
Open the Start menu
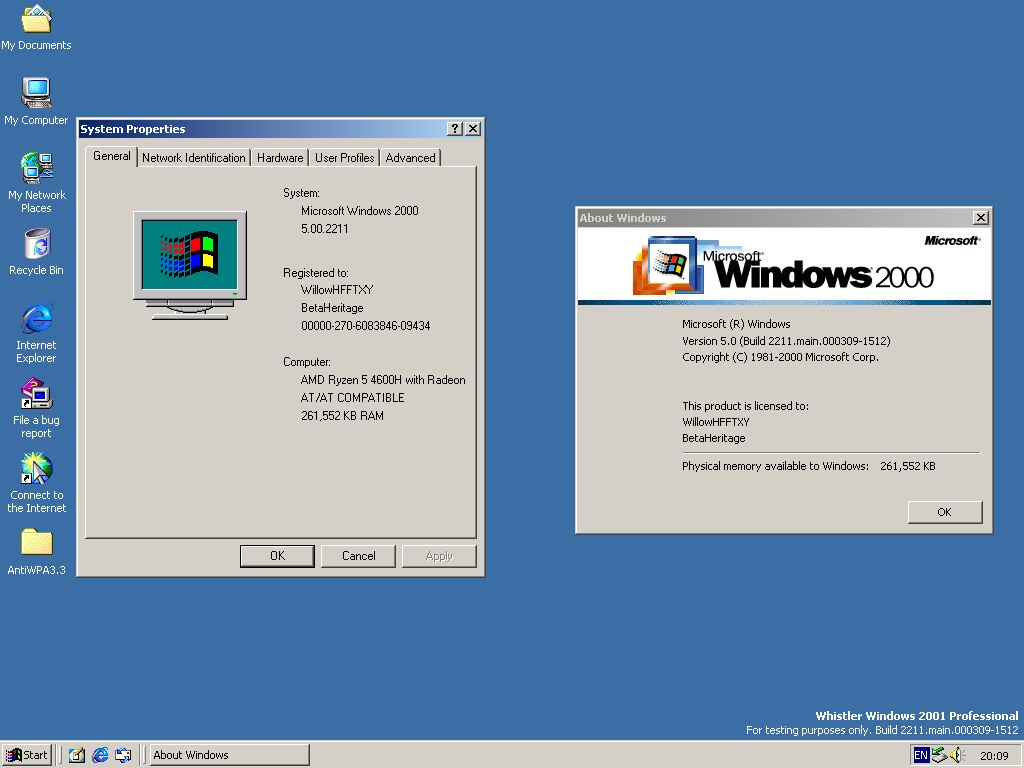(26, 755)
